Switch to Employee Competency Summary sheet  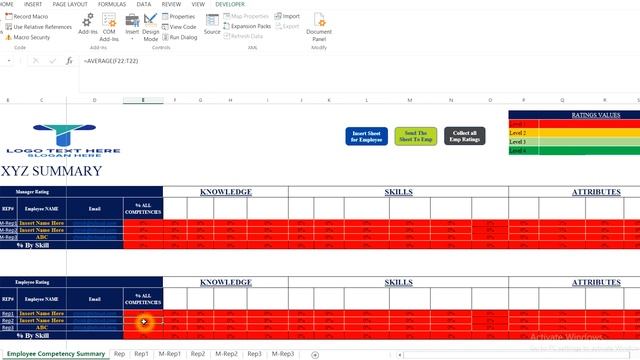(x=56, y=354)
